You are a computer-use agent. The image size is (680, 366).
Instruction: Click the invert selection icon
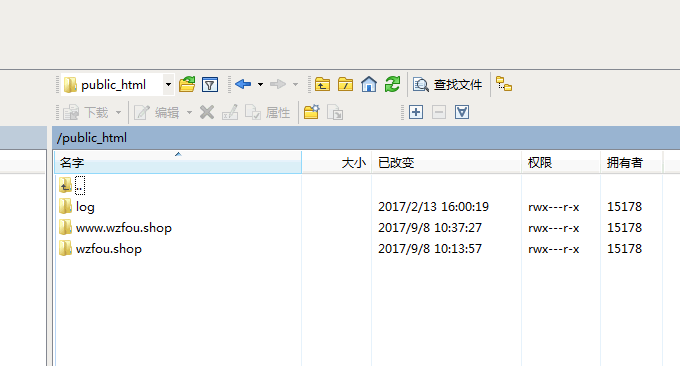tap(462, 112)
